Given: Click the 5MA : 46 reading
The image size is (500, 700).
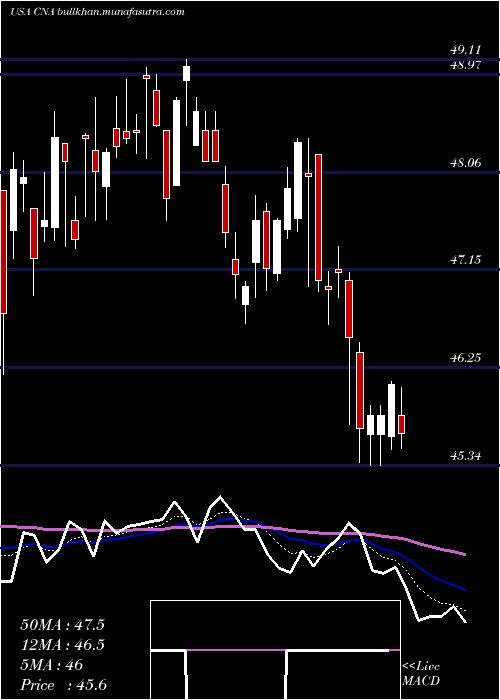Looking at the screenshot, I should point(52,665).
